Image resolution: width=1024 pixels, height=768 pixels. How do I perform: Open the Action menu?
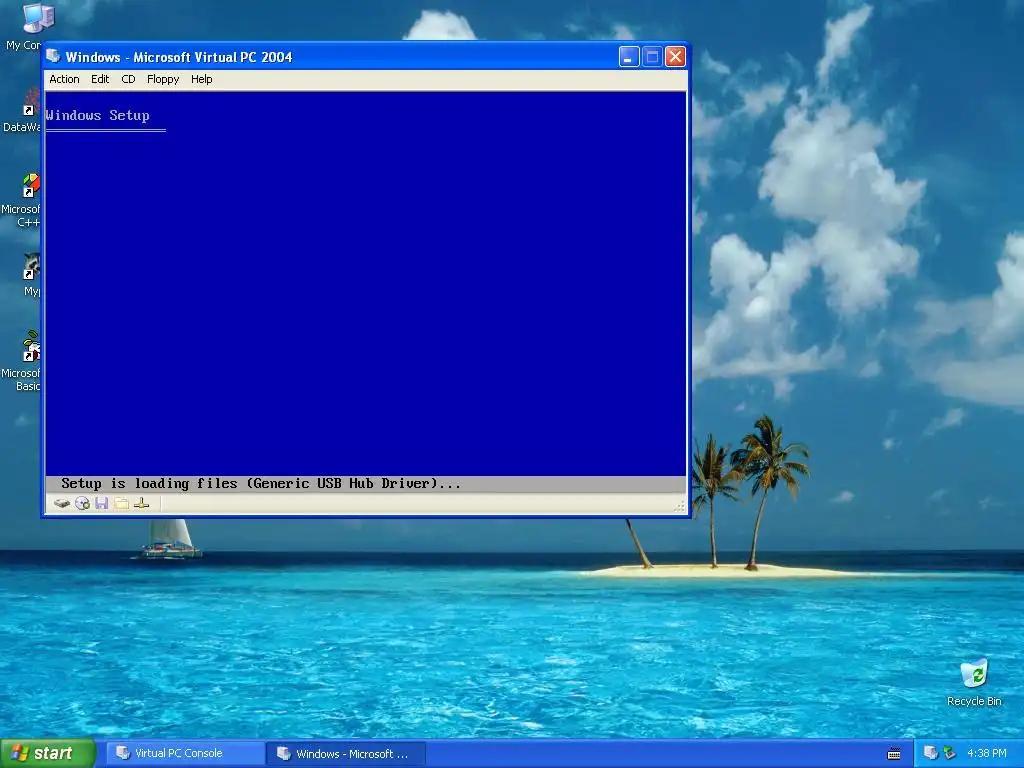[64, 79]
